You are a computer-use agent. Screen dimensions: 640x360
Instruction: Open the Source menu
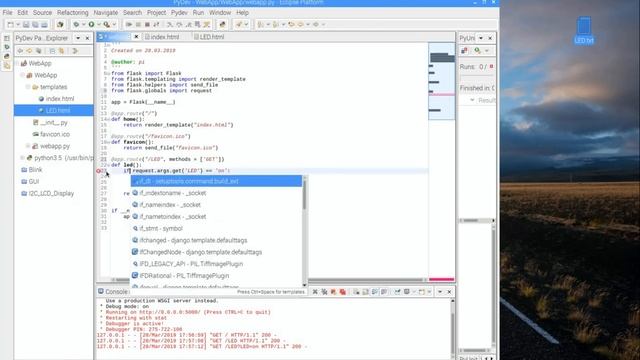tap(42, 13)
